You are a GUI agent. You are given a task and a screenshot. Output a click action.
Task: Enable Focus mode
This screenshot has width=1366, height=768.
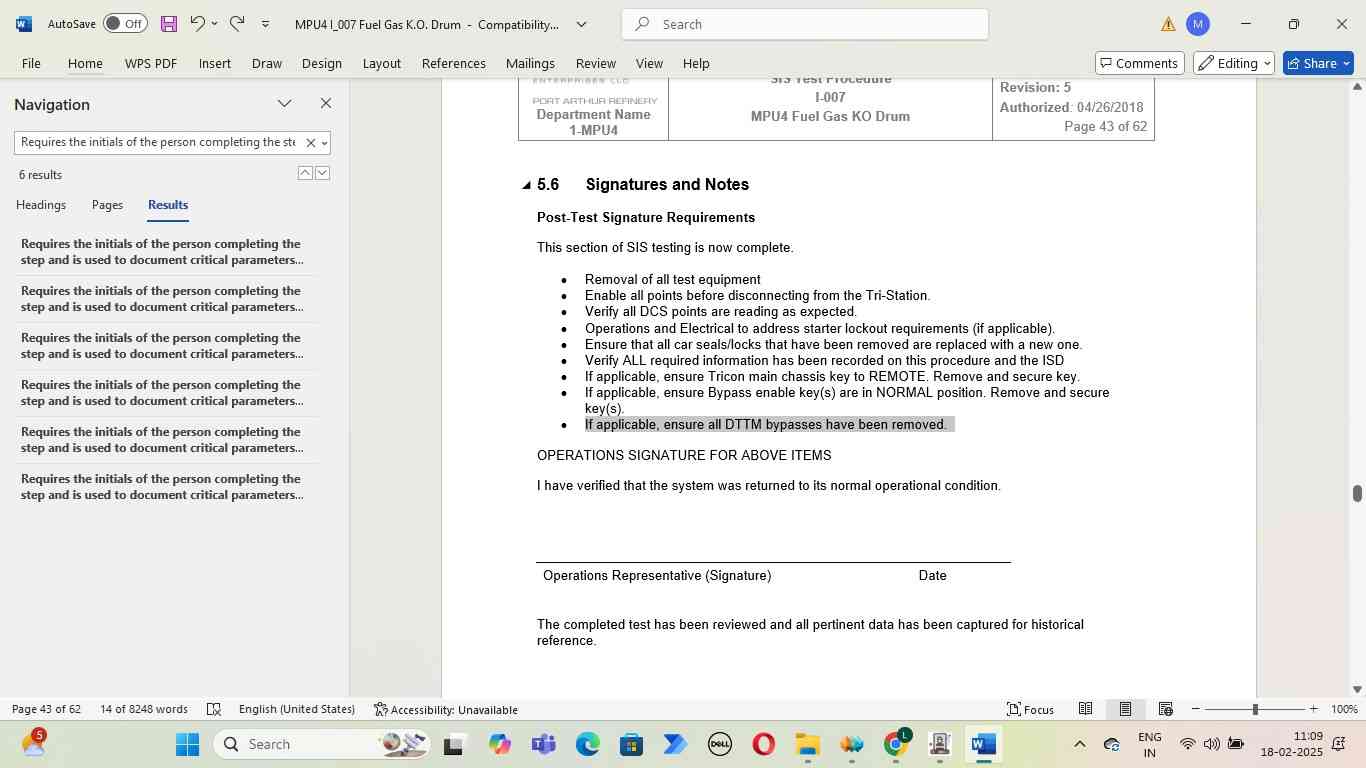(x=1031, y=709)
